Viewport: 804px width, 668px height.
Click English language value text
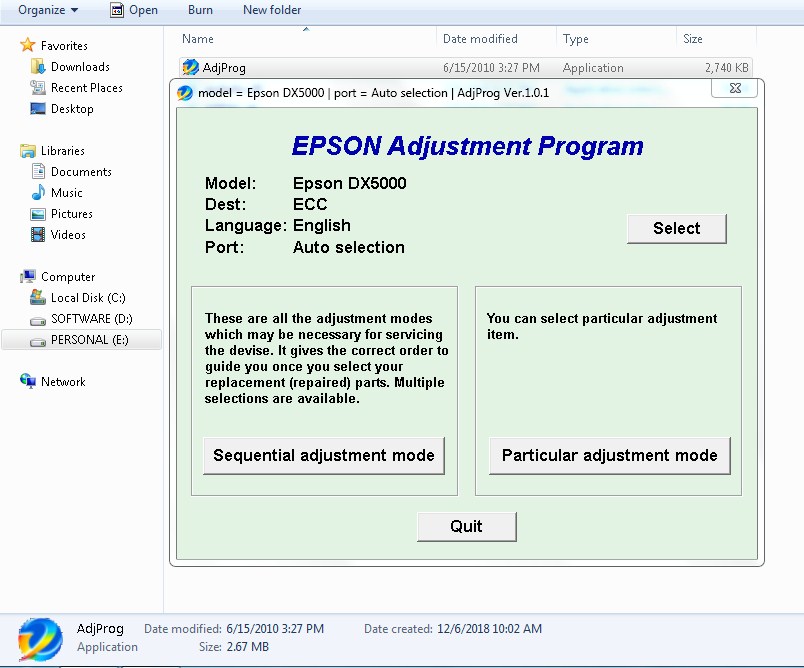click(321, 226)
